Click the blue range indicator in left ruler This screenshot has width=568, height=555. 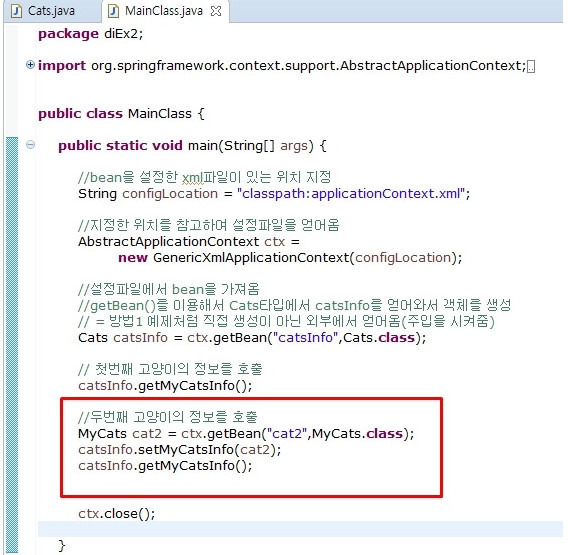point(12,345)
